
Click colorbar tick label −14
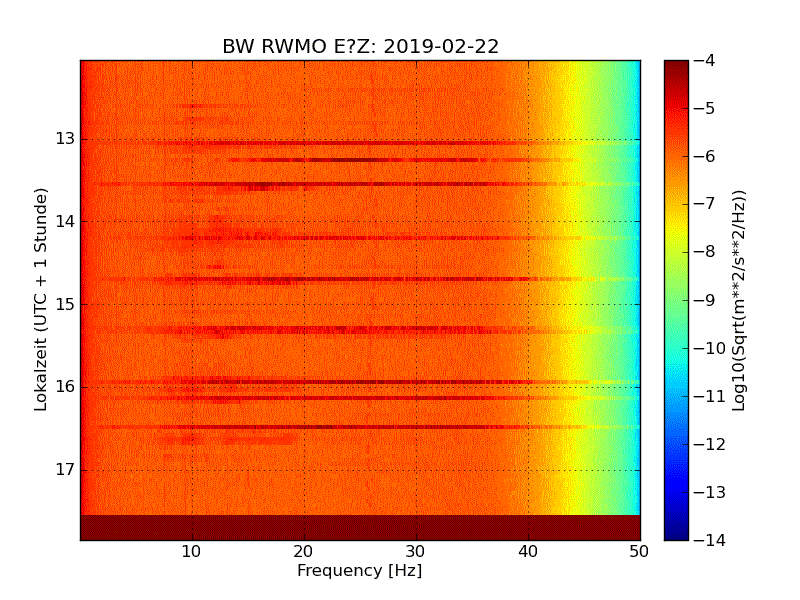point(710,540)
